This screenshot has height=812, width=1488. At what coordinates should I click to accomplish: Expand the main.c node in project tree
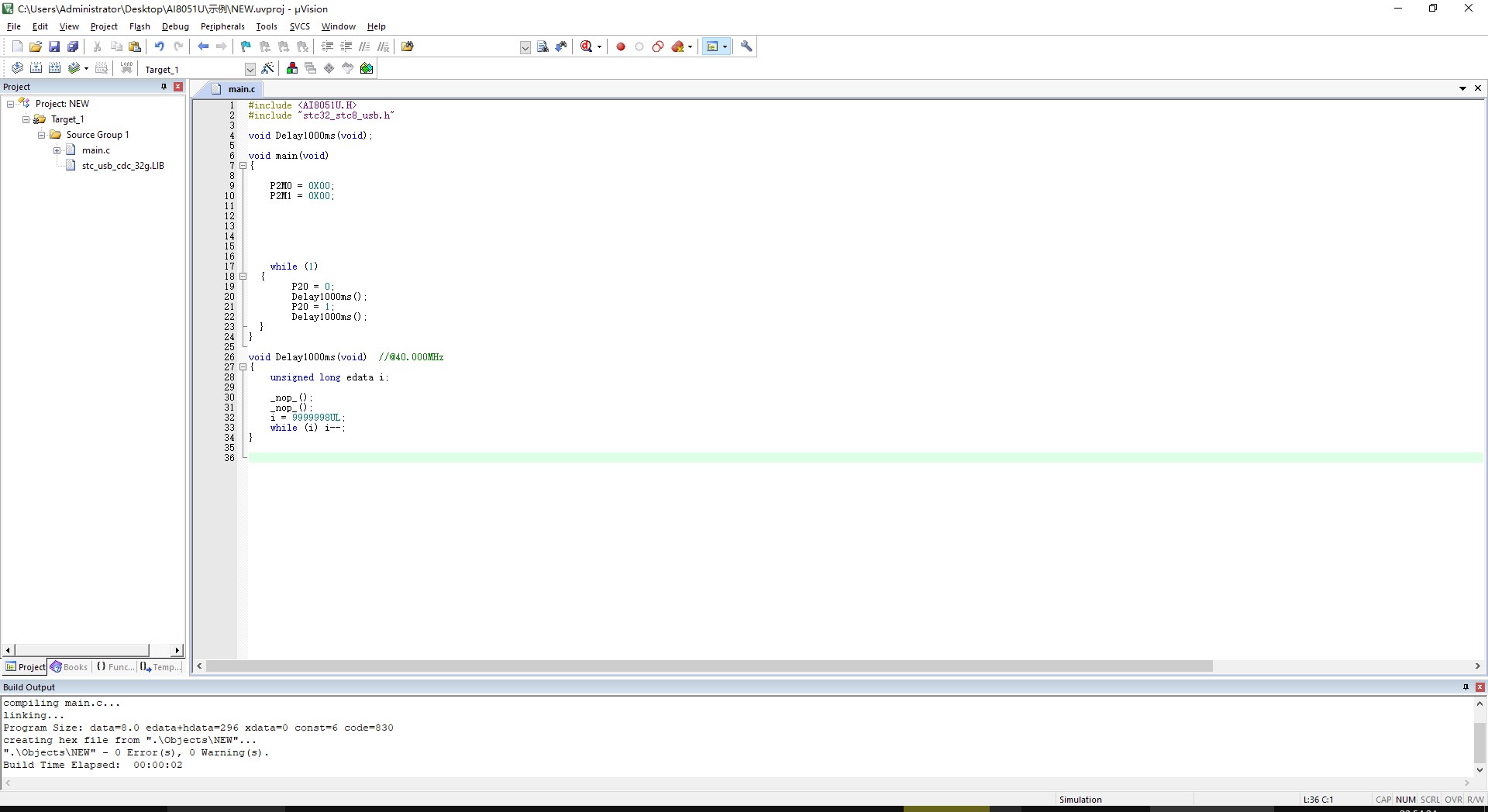coord(57,150)
